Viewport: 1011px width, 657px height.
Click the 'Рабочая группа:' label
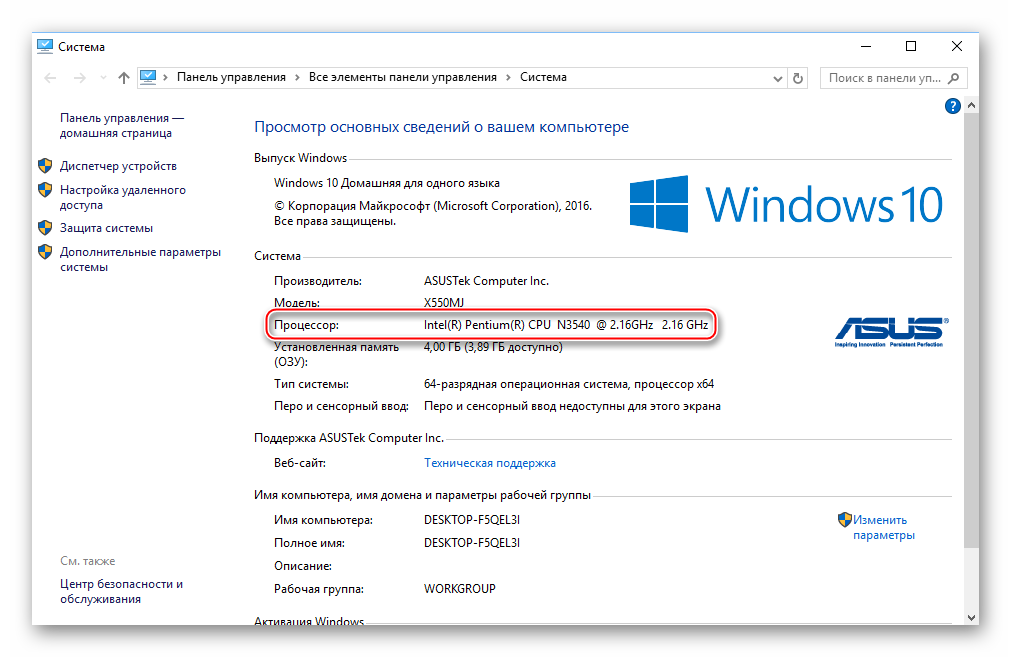click(x=319, y=589)
